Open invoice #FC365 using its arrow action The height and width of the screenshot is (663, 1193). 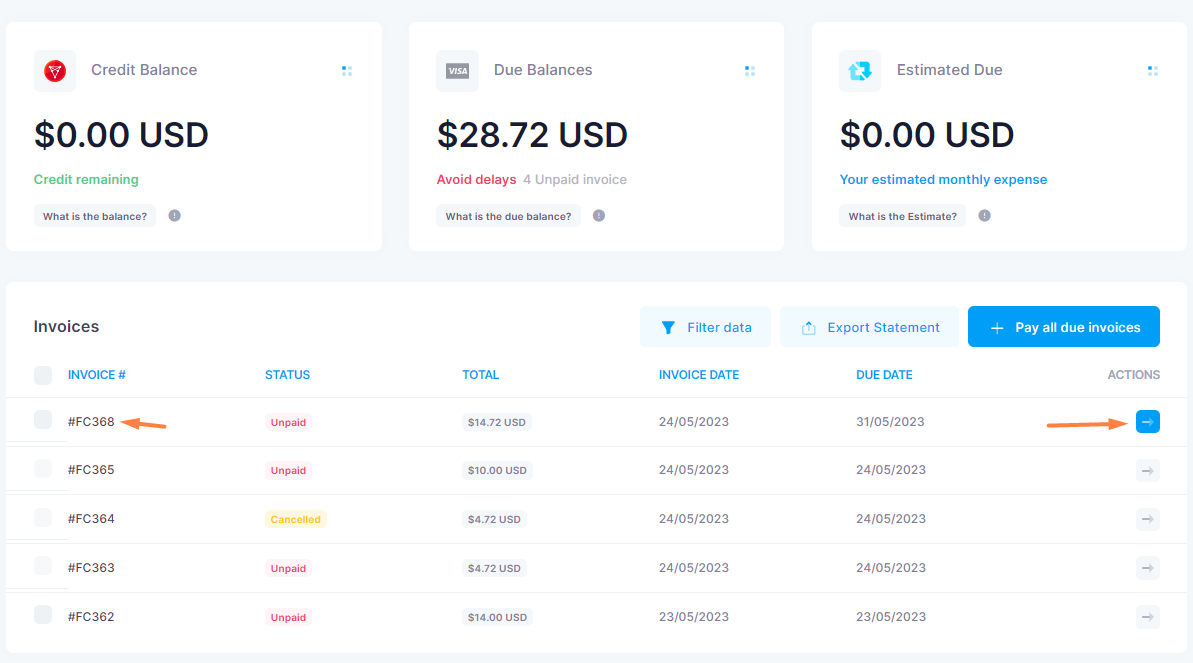point(1147,470)
